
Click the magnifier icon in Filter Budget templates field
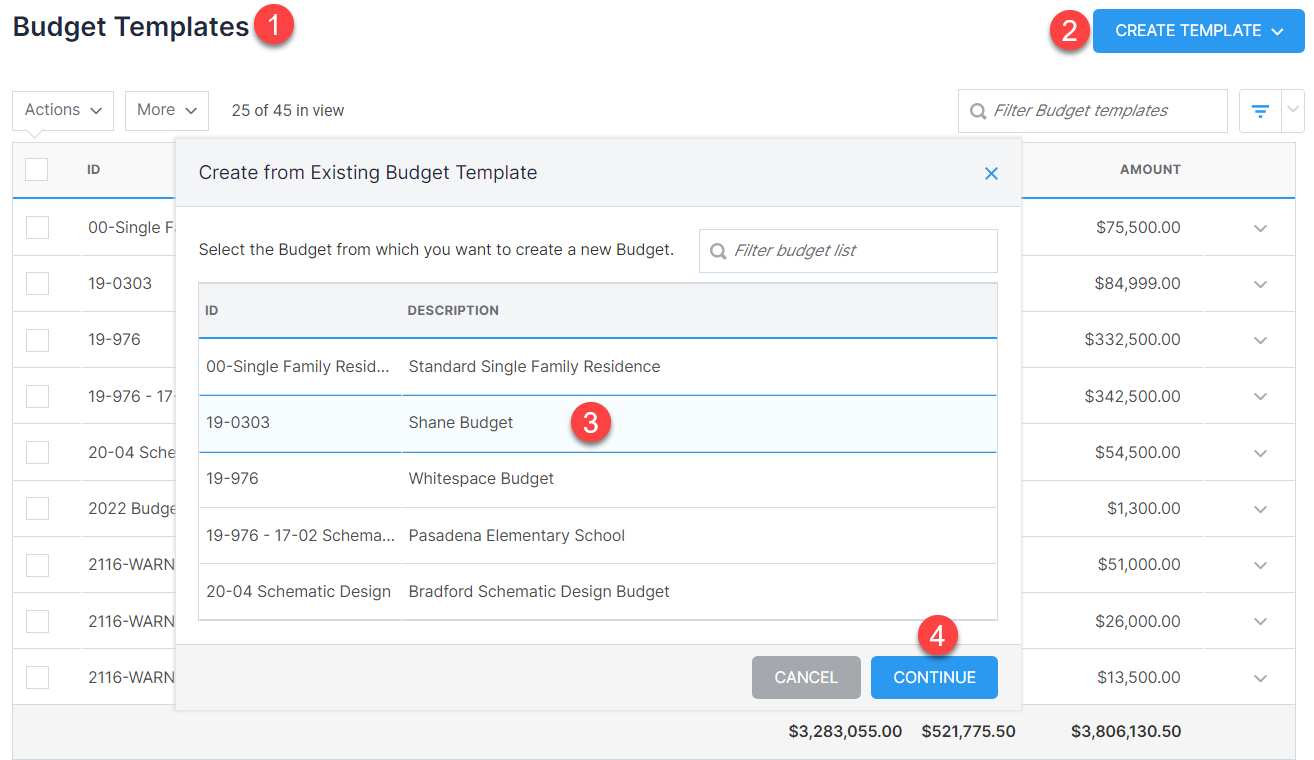[977, 110]
